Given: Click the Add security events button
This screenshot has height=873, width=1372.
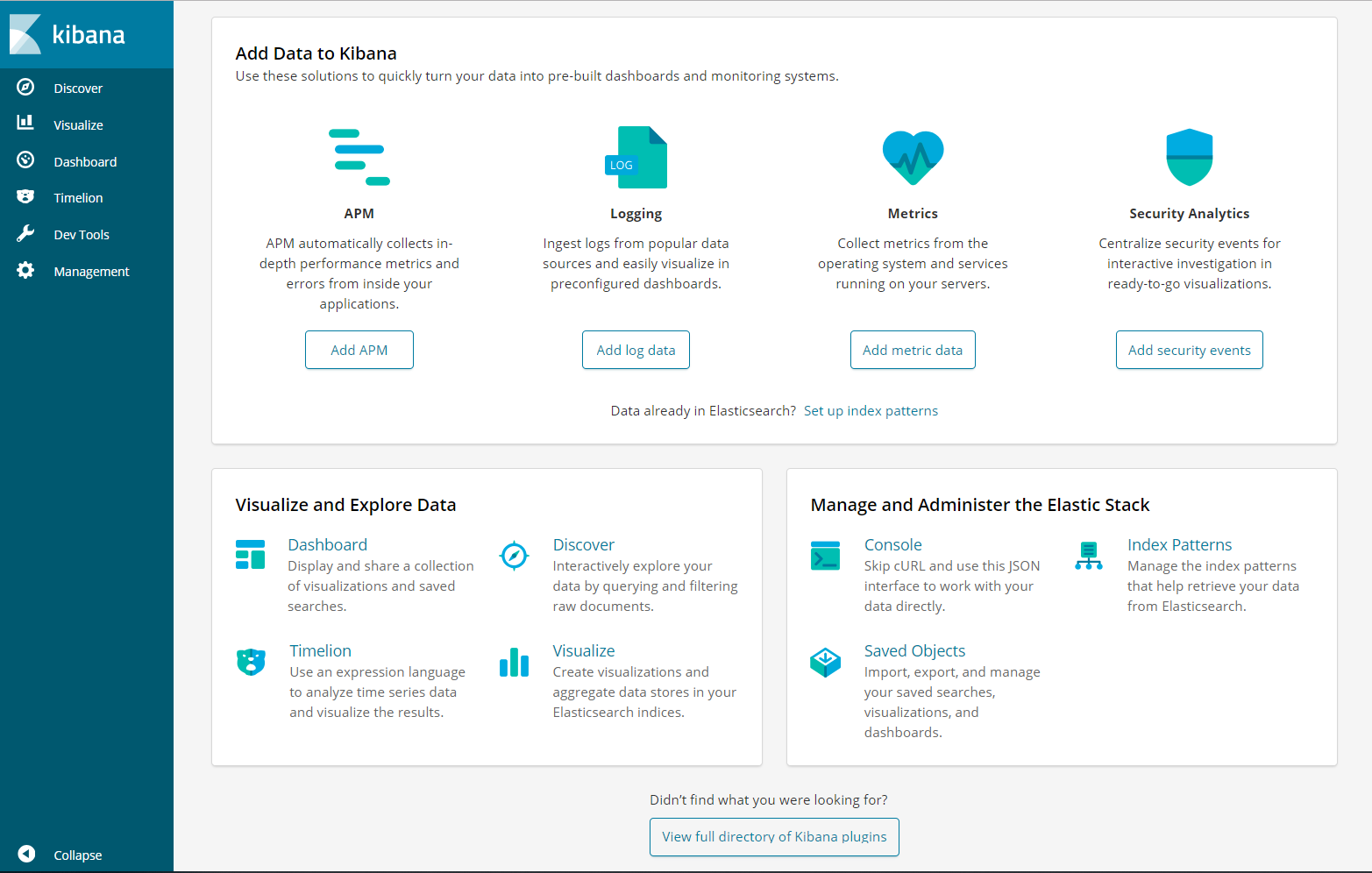Looking at the screenshot, I should 1190,350.
